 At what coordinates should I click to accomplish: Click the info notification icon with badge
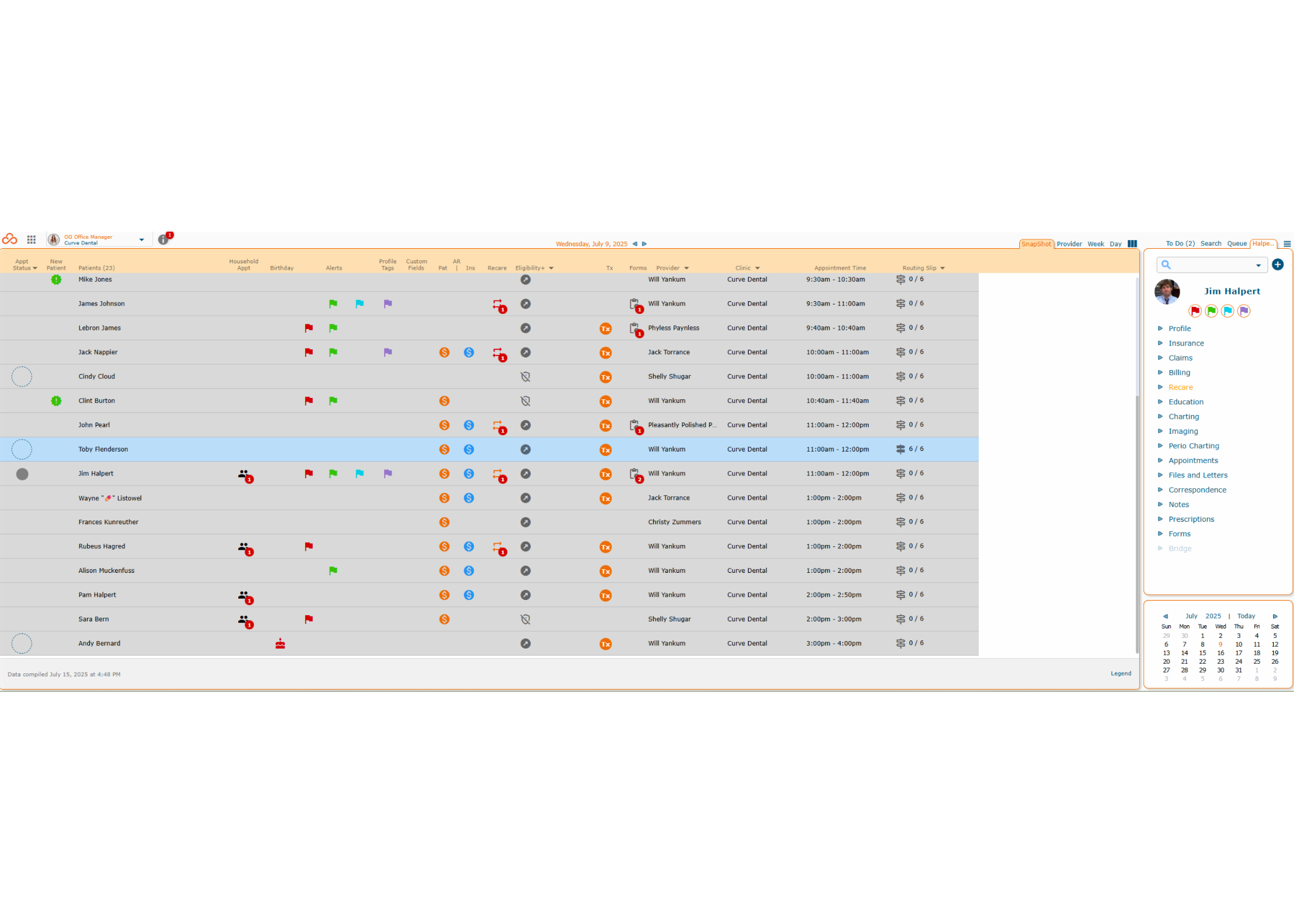[x=164, y=239]
